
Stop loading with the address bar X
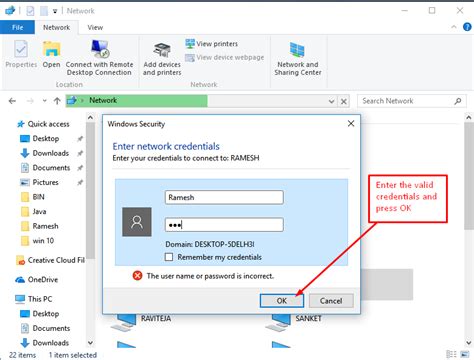(x=344, y=101)
